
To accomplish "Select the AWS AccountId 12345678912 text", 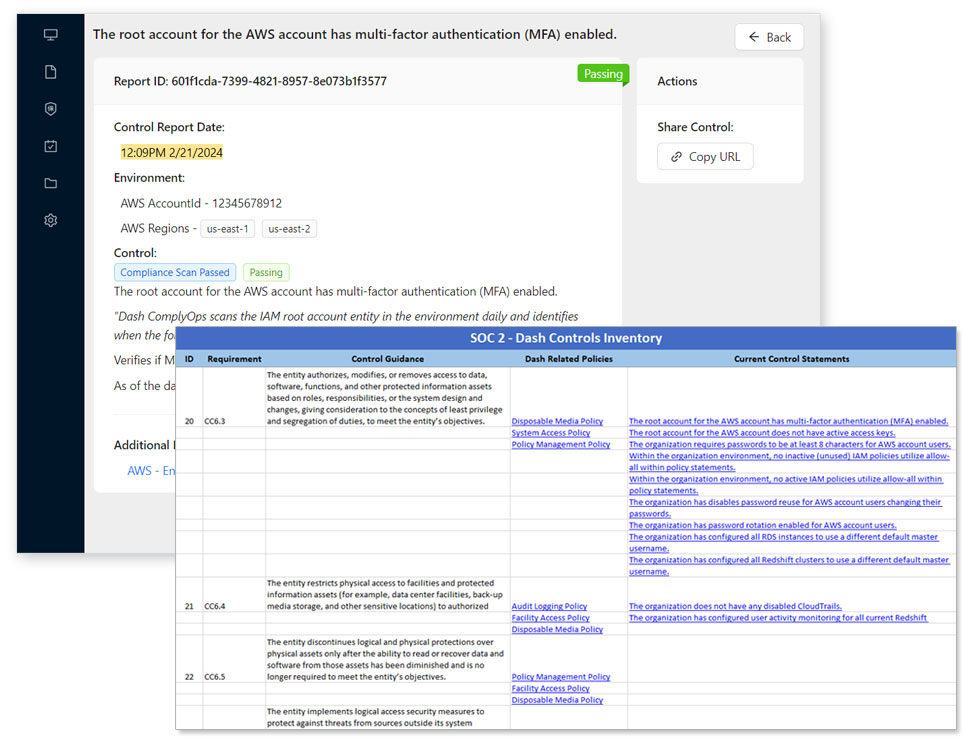I will pos(201,203).
